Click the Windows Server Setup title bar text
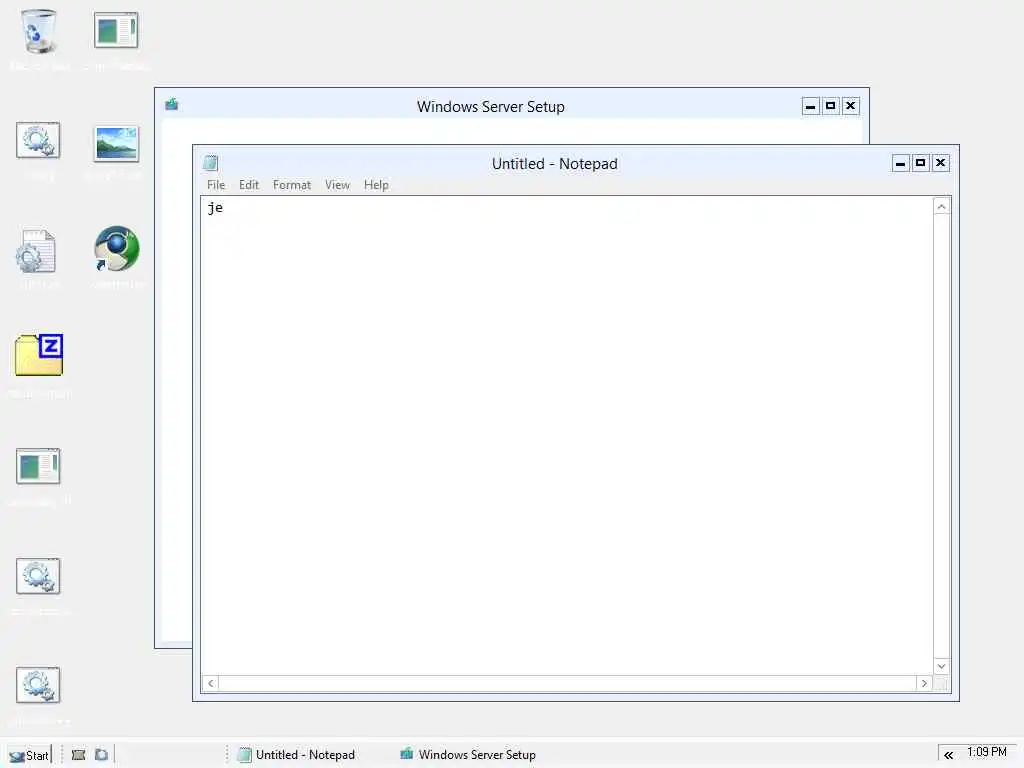 click(x=490, y=106)
